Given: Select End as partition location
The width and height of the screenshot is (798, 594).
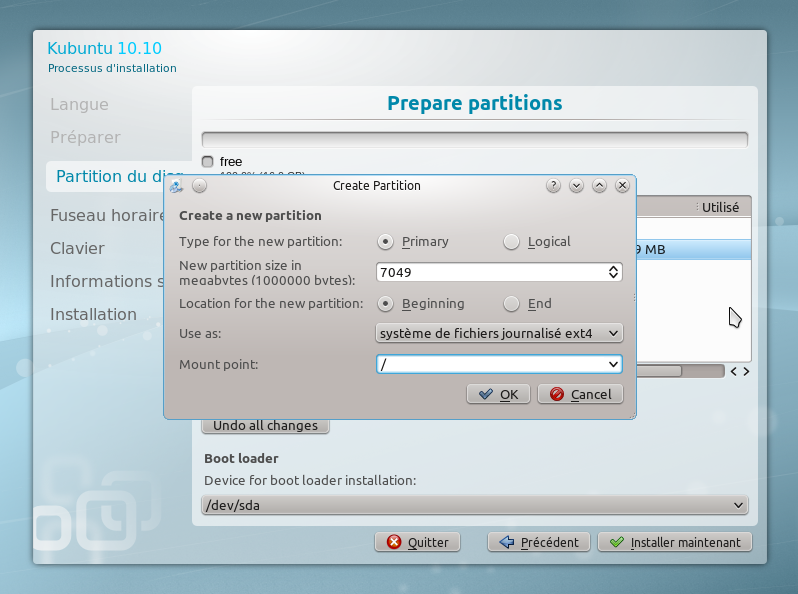Looking at the screenshot, I should [x=511, y=304].
